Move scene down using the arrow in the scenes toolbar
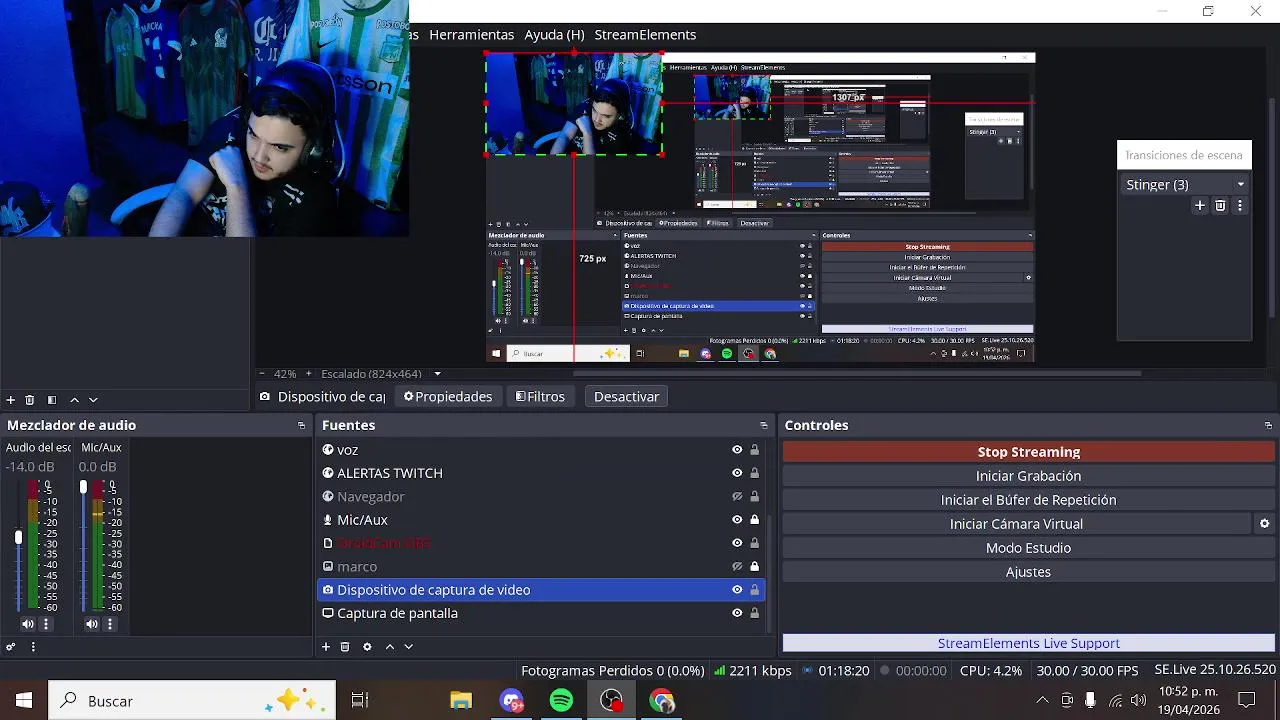This screenshot has height=720, width=1280. tap(93, 400)
